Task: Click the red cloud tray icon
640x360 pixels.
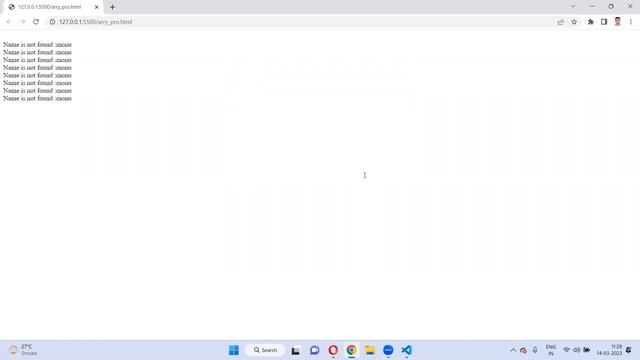Action: point(523,350)
